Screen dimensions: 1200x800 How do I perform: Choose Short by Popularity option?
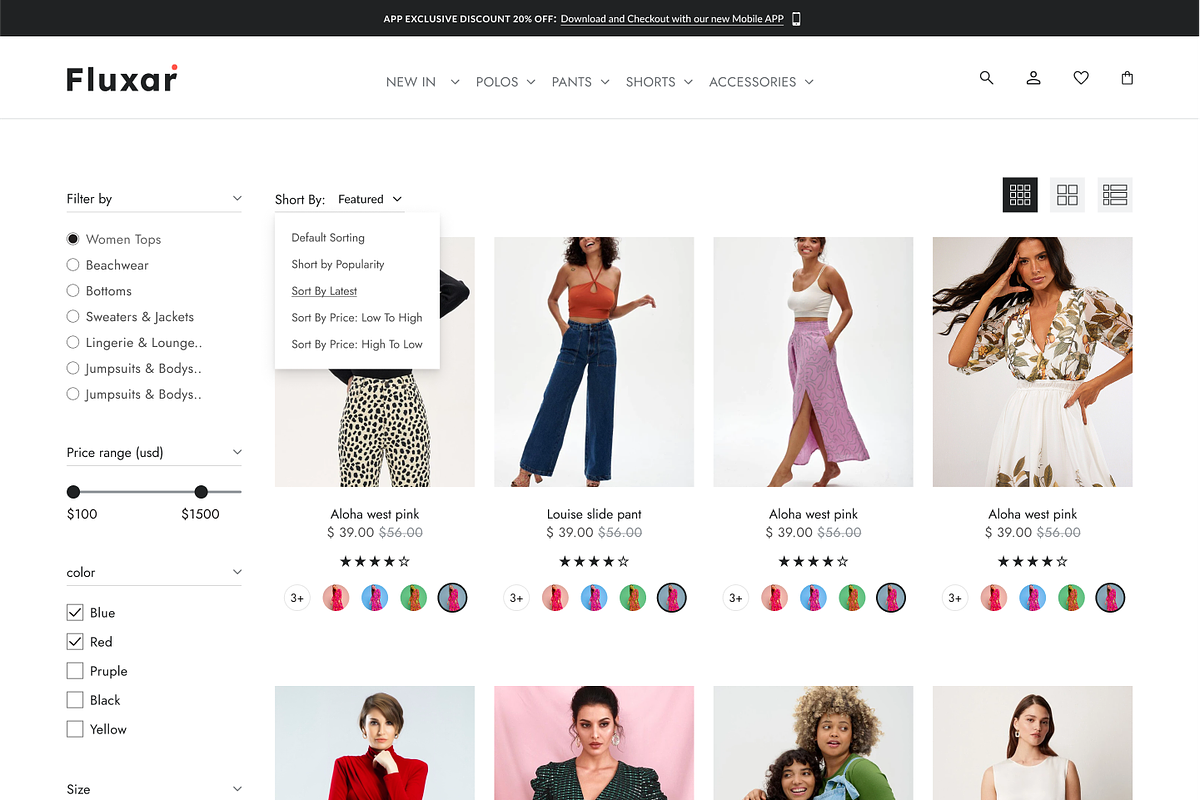(x=338, y=264)
